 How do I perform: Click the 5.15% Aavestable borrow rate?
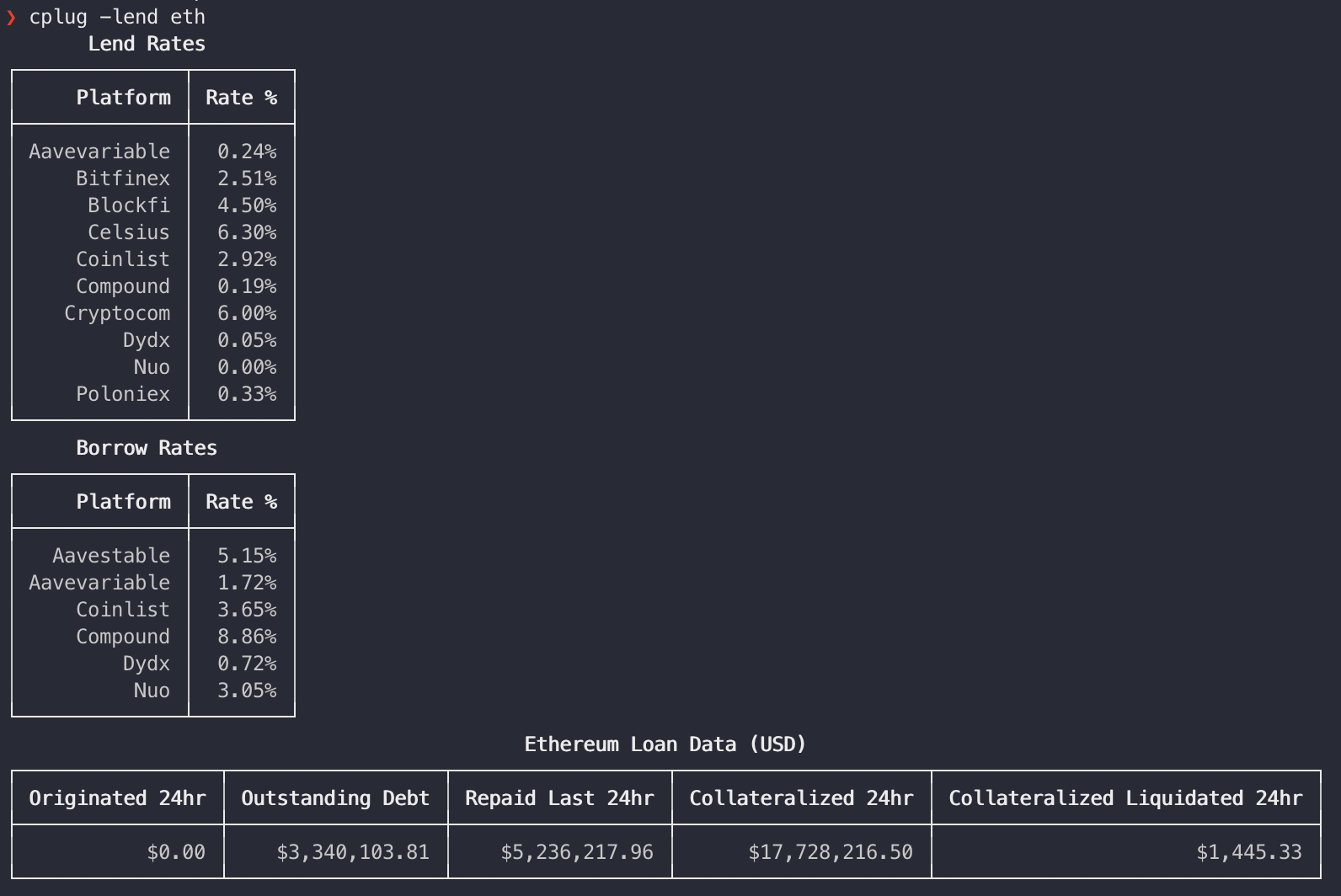point(247,556)
